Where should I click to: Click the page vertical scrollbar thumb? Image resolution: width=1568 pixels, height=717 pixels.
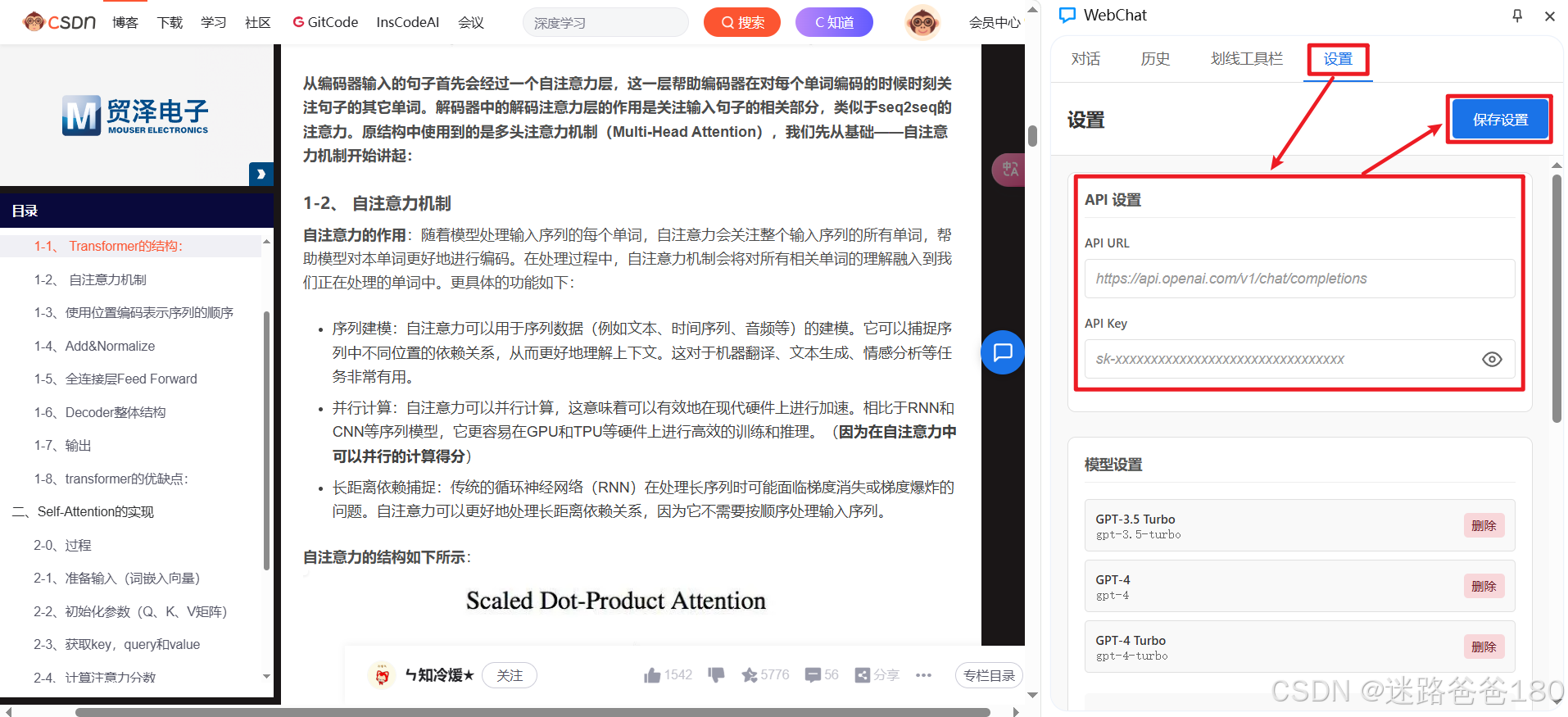point(1032,136)
